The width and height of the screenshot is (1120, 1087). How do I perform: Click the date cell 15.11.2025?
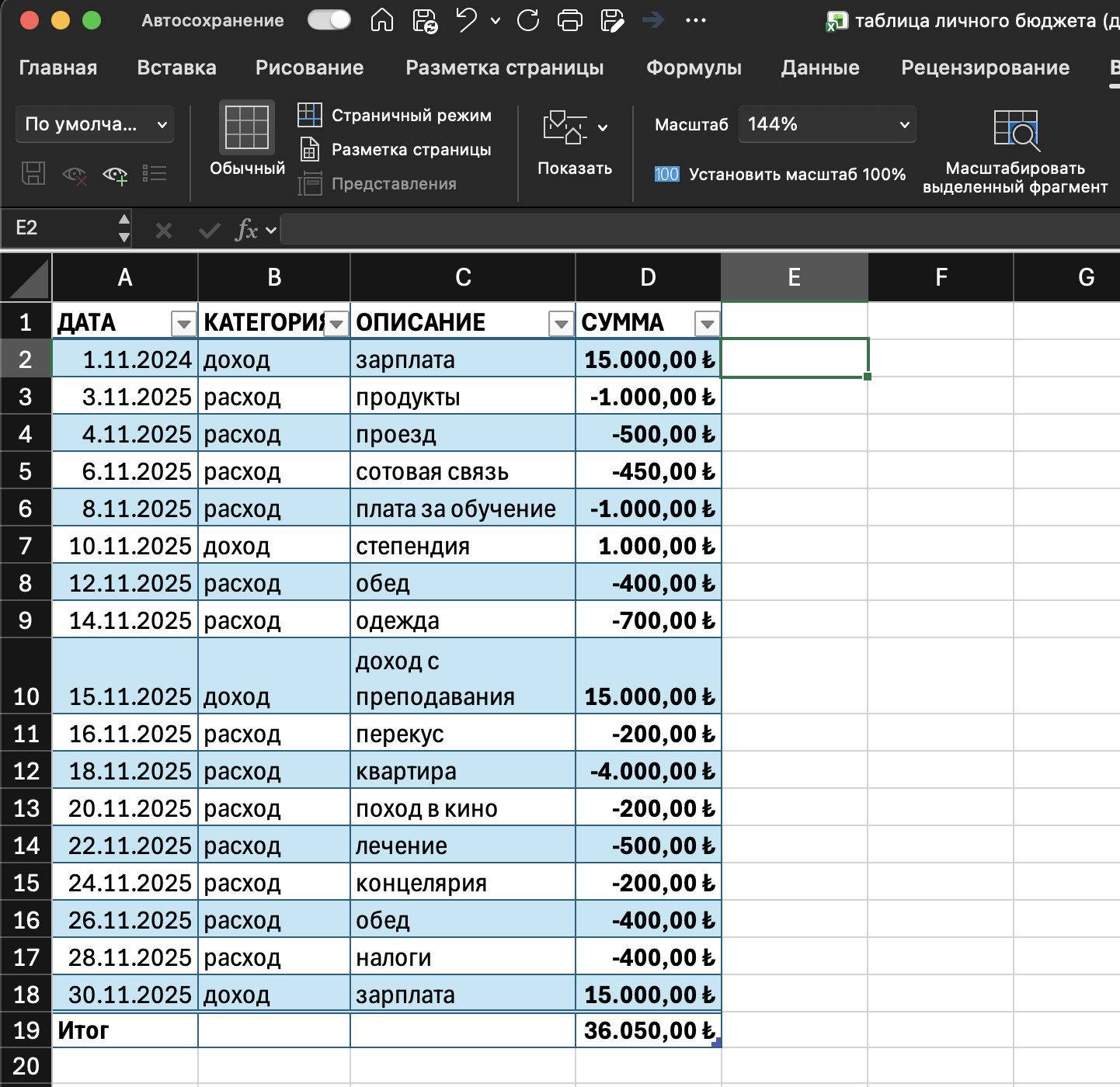click(124, 676)
